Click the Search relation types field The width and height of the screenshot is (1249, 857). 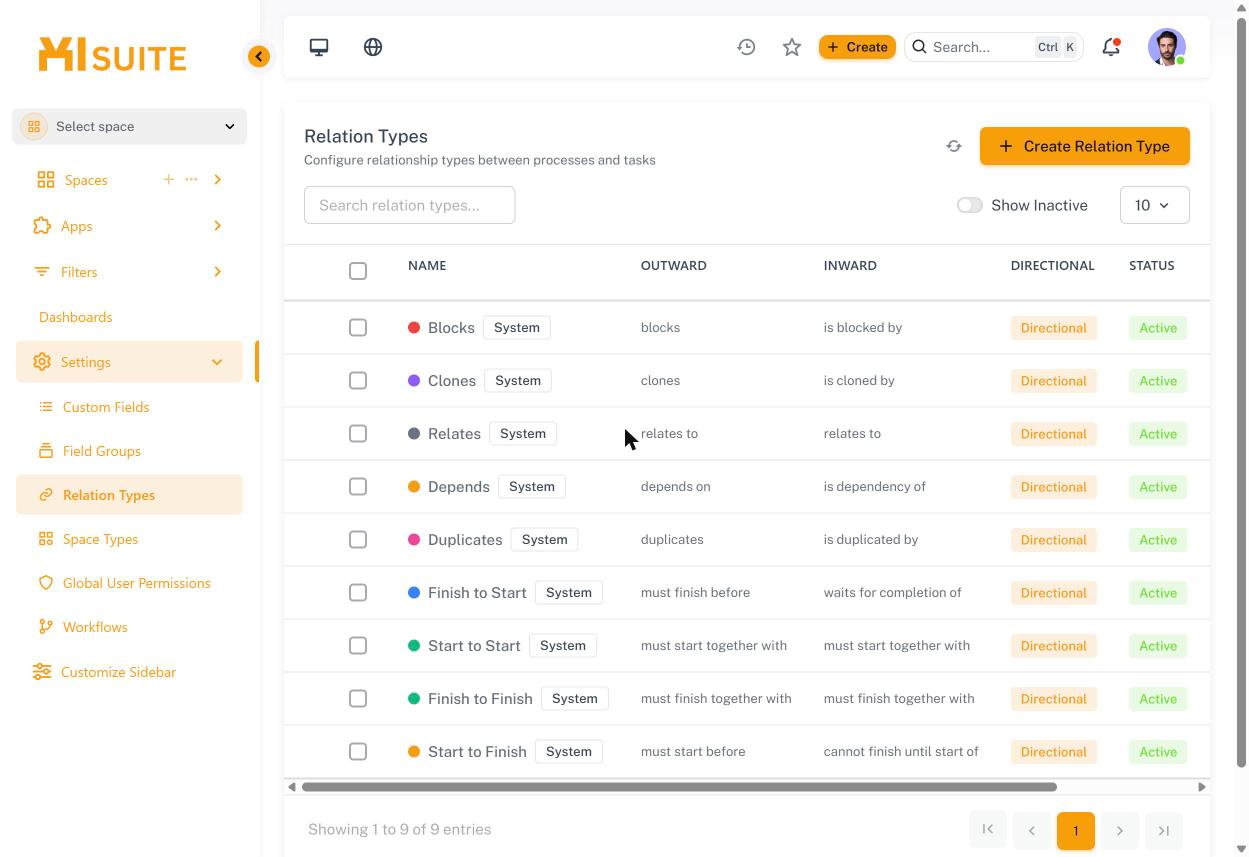click(409, 205)
